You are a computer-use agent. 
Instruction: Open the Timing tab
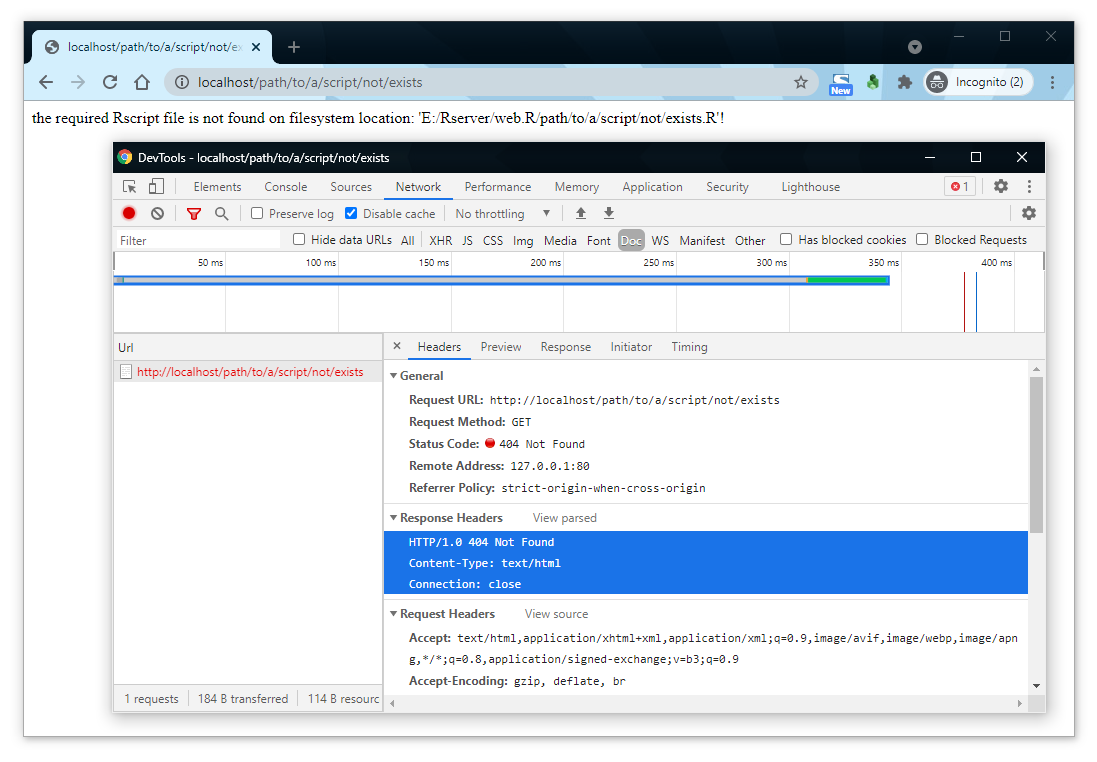pyautogui.click(x=689, y=347)
